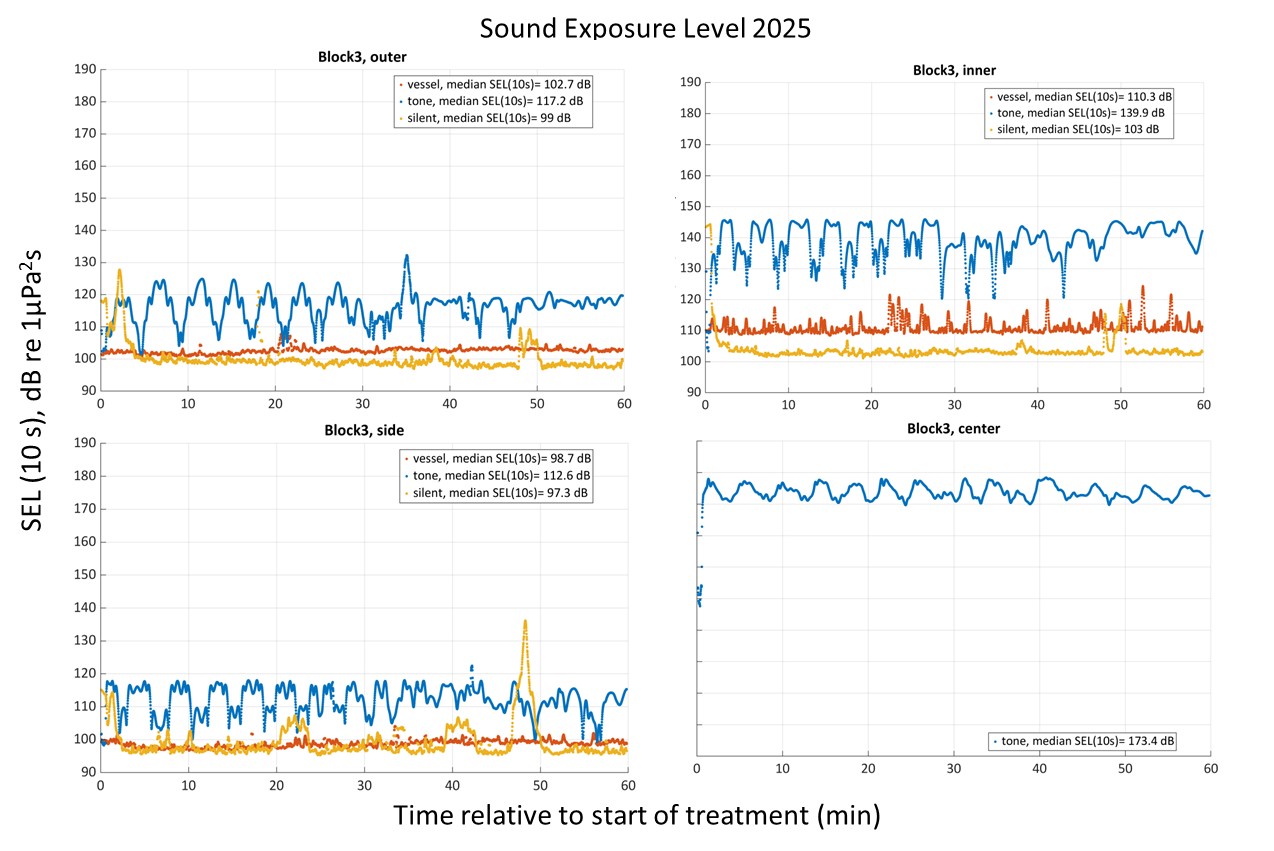This screenshot has height=851, width=1274.
Task: Click y-axis tick '170' on the side plot
Action: [x=84, y=509]
